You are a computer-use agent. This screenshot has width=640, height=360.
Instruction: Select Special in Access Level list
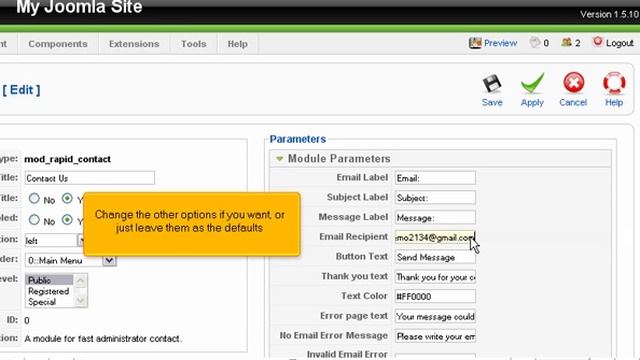(49, 302)
